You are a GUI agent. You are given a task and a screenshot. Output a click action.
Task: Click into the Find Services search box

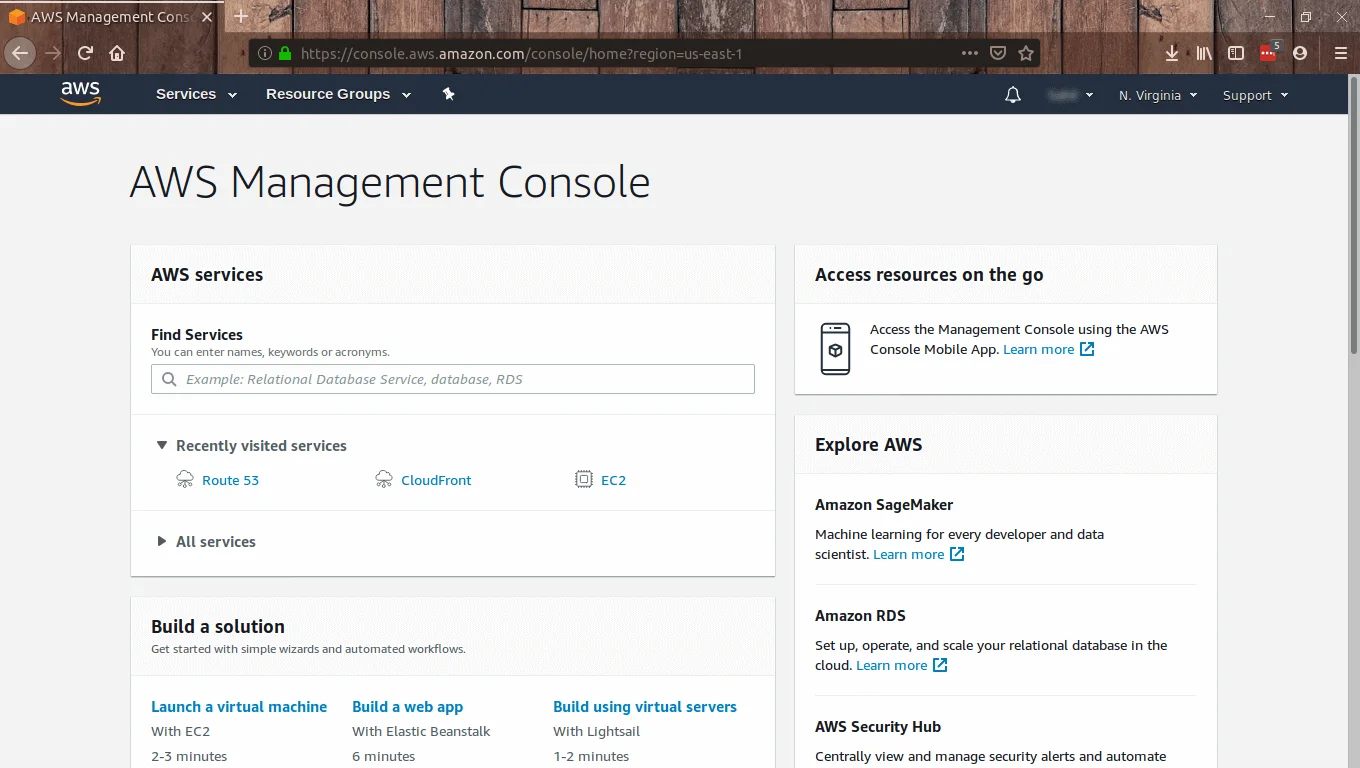pos(453,379)
